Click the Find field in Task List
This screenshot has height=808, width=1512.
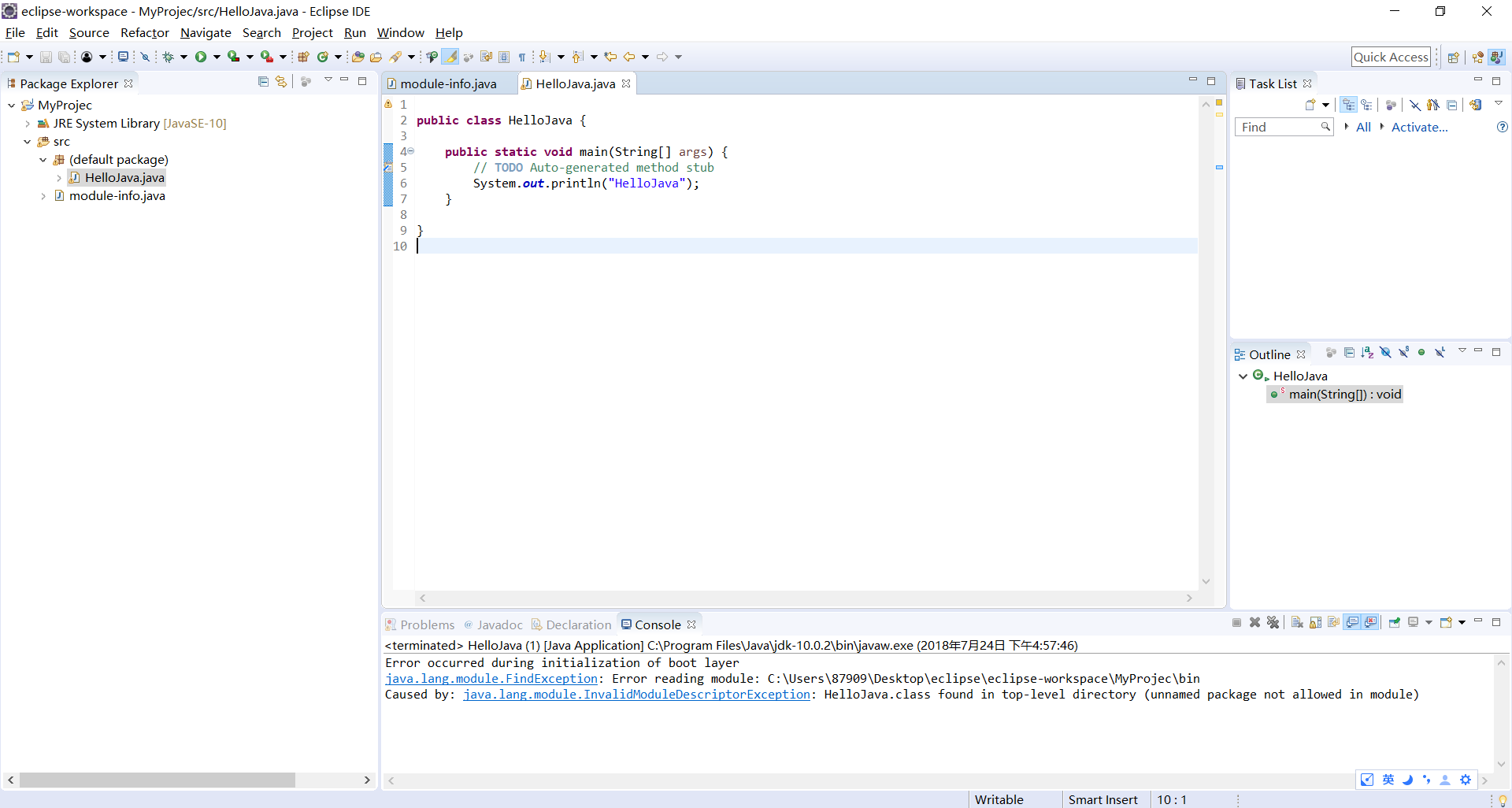point(1284,127)
